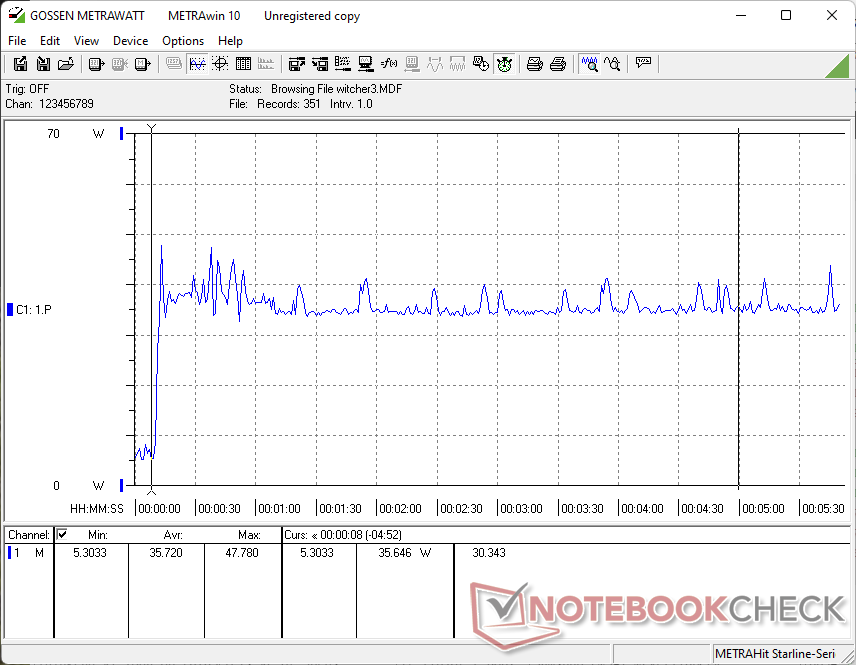The height and width of the screenshot is (665, 856).
Task: Click the Min value 5.3033 cell
Action: [x=90, y=553]
